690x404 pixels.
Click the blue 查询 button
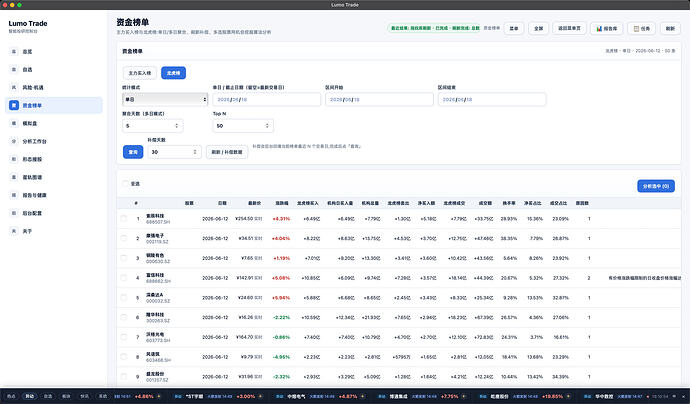pyautogui.click(x=133, y=152)
